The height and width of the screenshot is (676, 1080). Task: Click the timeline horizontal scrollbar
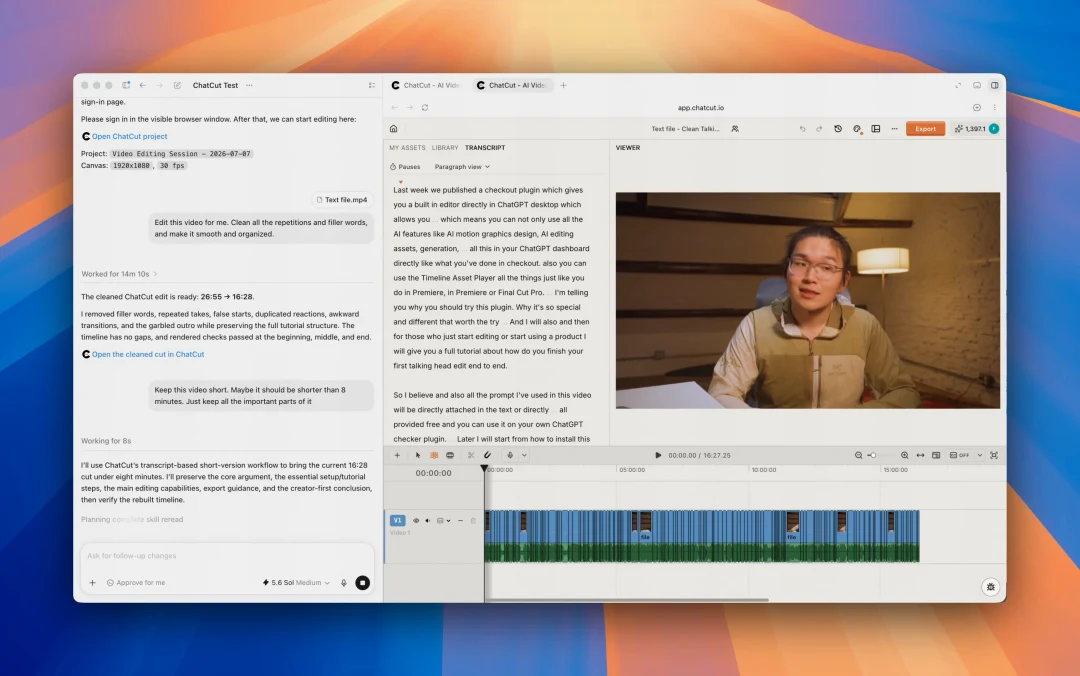point(628,600)
